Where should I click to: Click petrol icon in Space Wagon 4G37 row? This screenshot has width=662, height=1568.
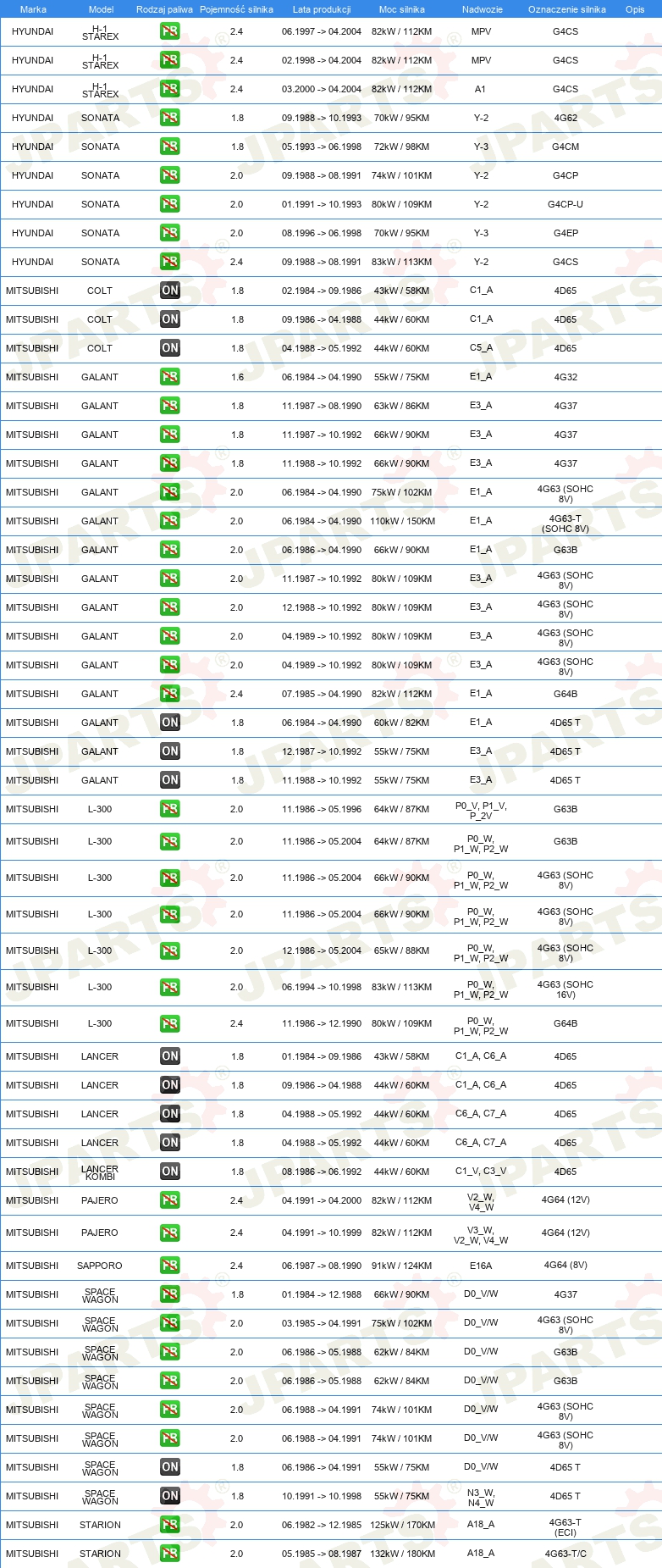pos(169,1294)
